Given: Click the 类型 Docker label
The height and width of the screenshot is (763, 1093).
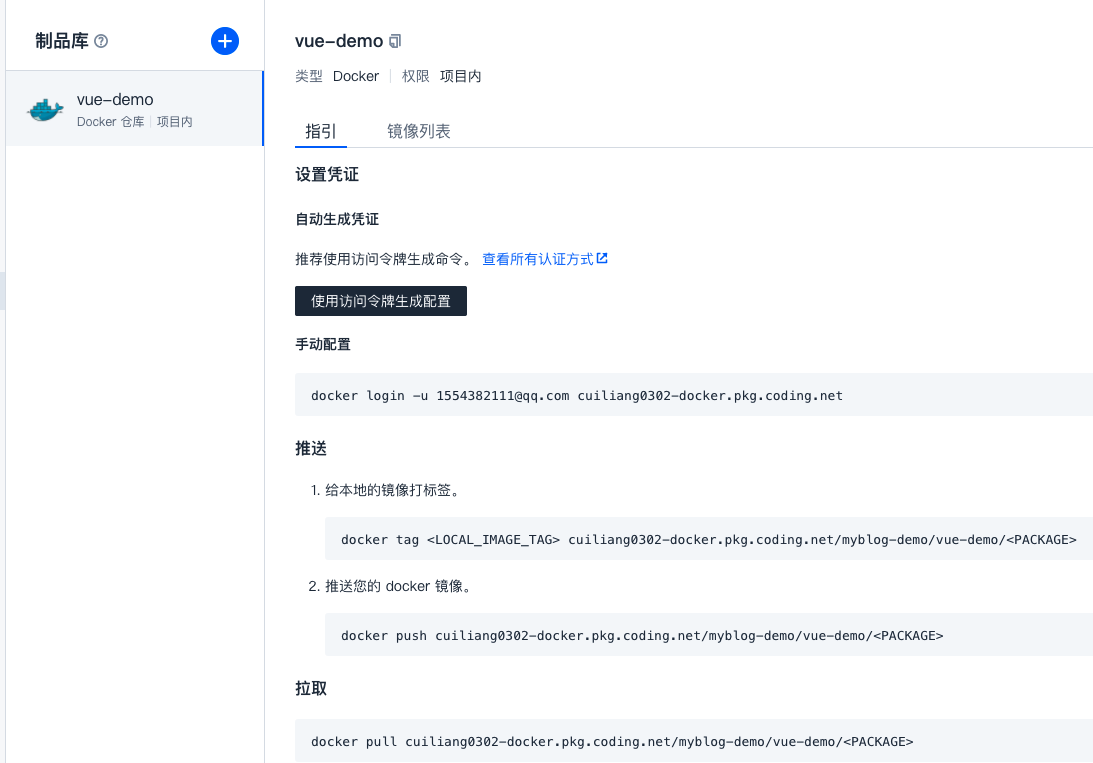Looking at the screenshot, I should pyautogui.click(x=337, y=76).
